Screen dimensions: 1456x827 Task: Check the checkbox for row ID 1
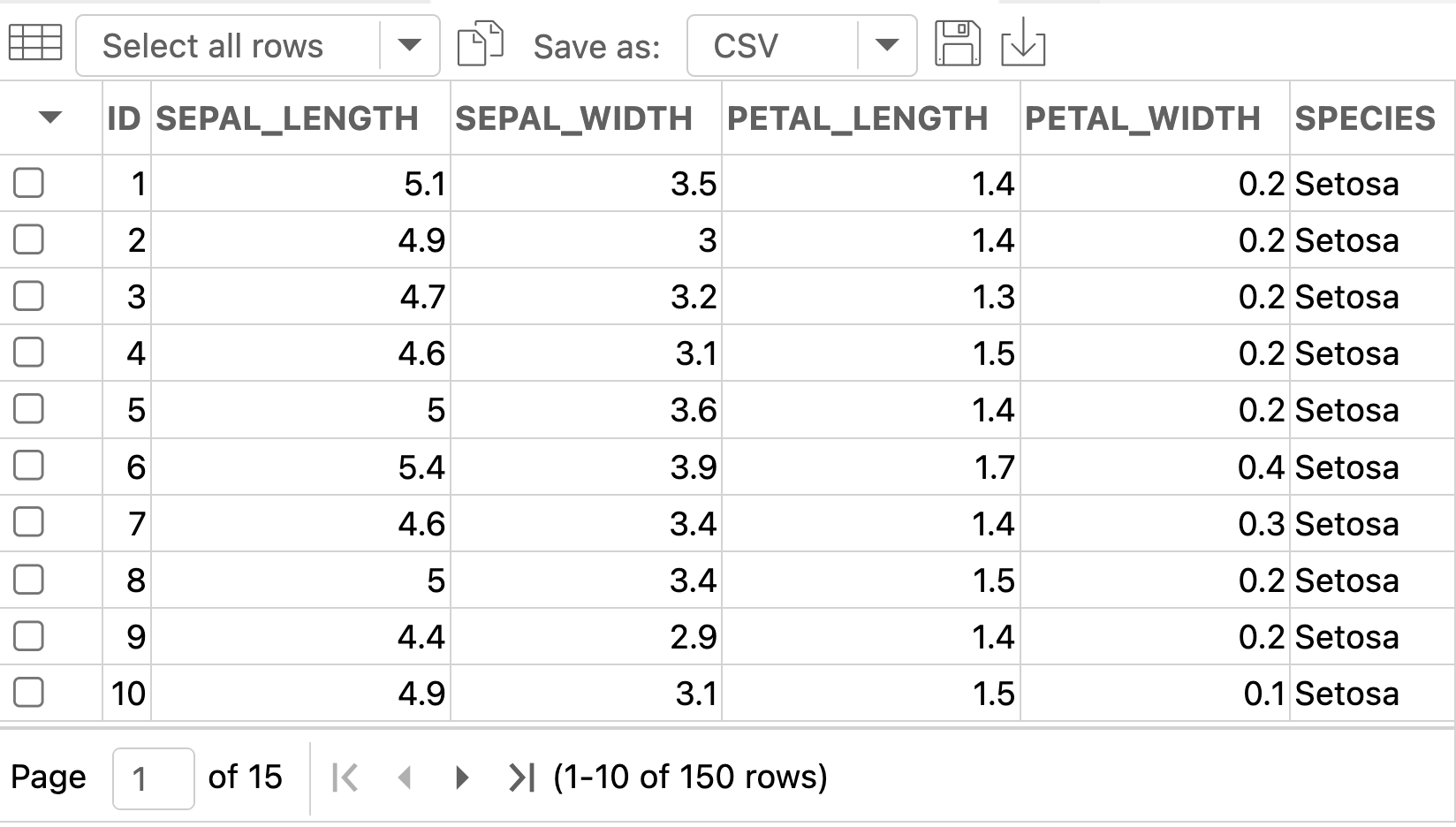pyautogui.click(x=28, y=183)
